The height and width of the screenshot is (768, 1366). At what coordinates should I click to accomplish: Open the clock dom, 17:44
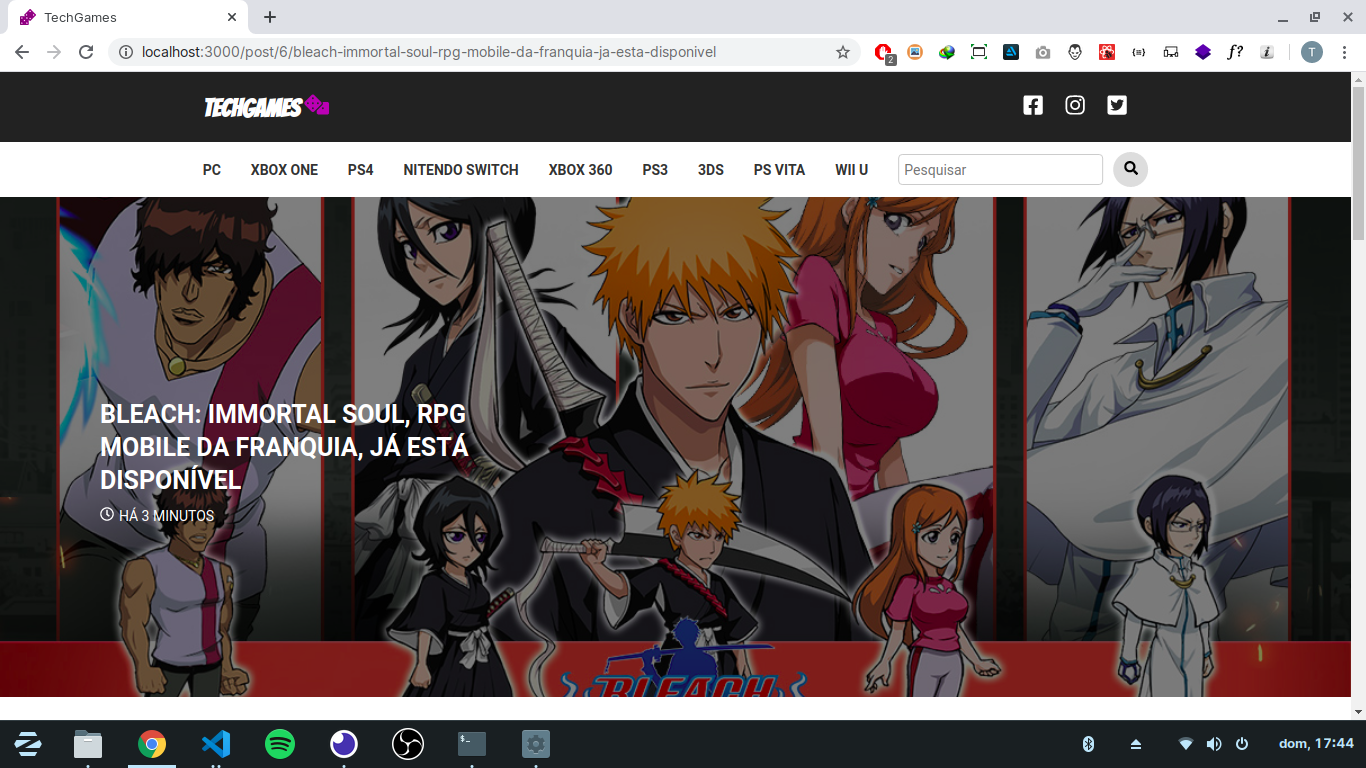tap(1316, 744)
